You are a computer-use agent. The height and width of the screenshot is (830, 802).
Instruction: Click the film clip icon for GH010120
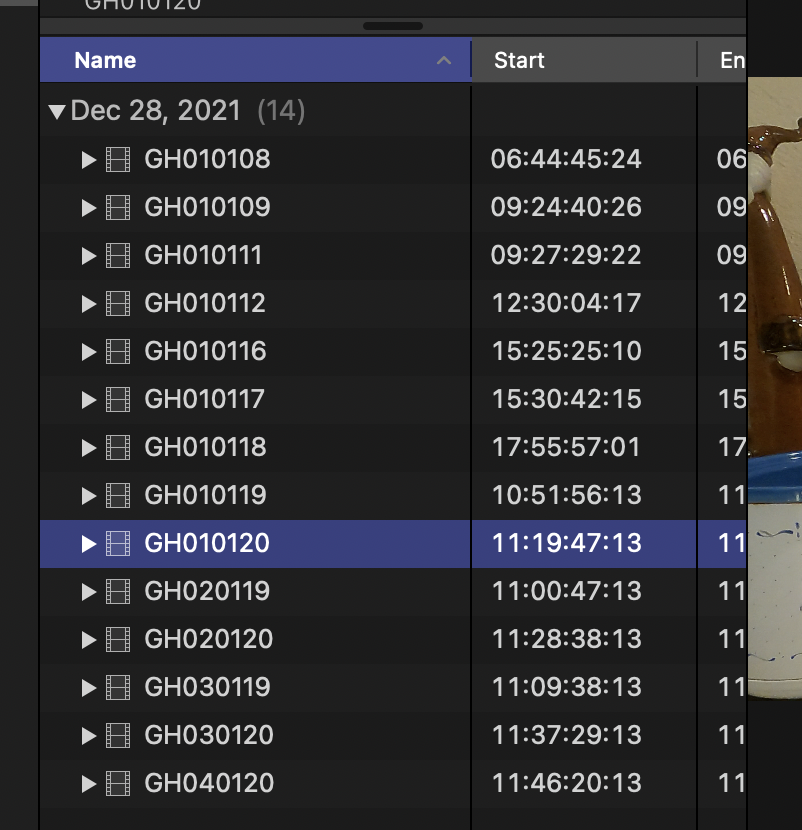[x=118, y=543]
